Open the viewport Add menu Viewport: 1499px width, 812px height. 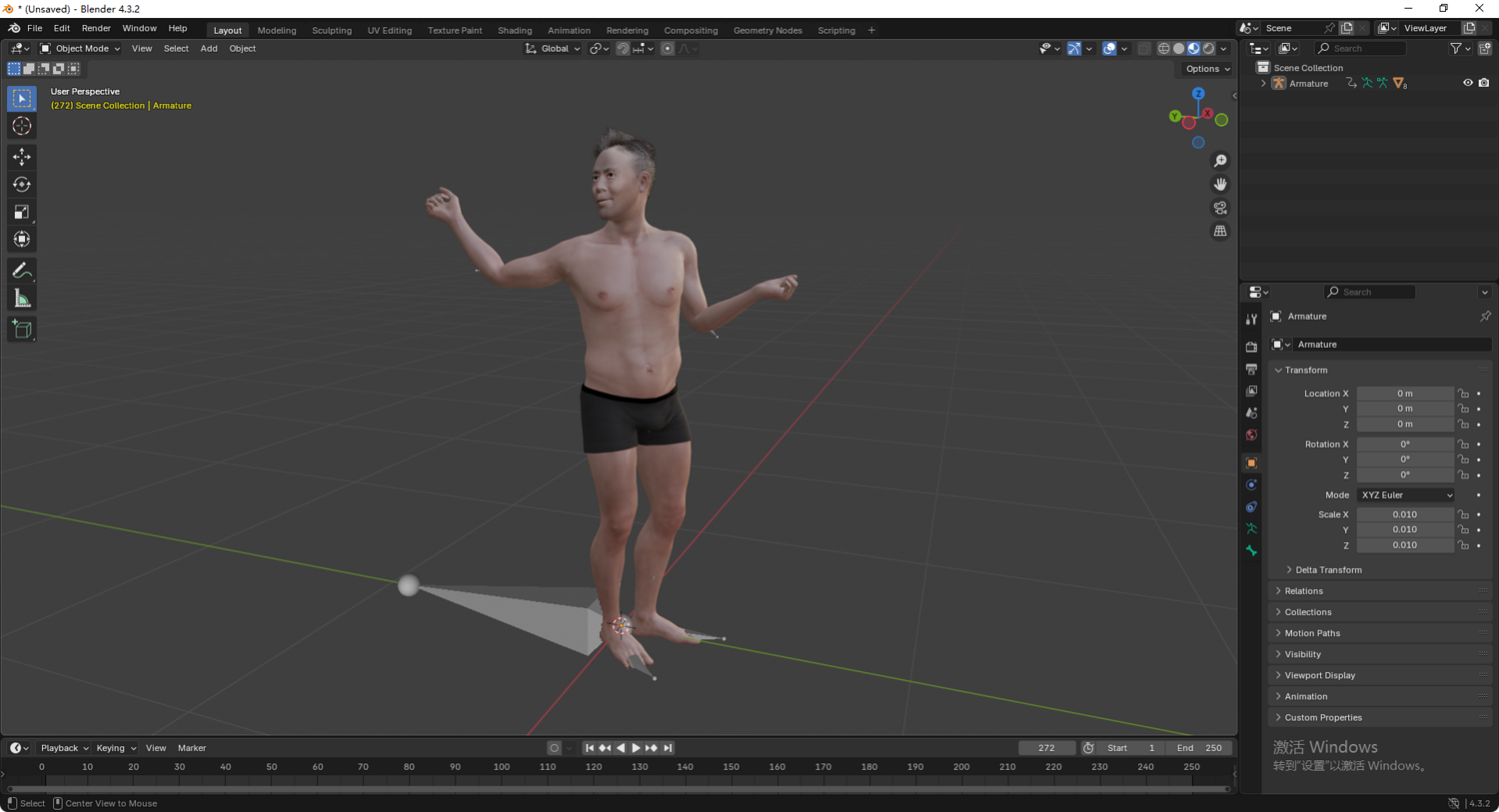209,48
